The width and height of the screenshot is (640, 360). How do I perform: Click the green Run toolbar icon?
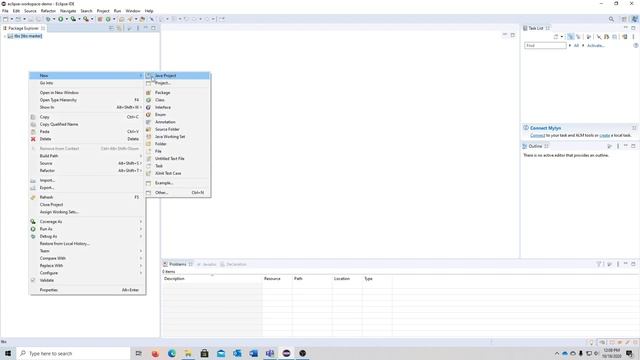click(61, 19)
